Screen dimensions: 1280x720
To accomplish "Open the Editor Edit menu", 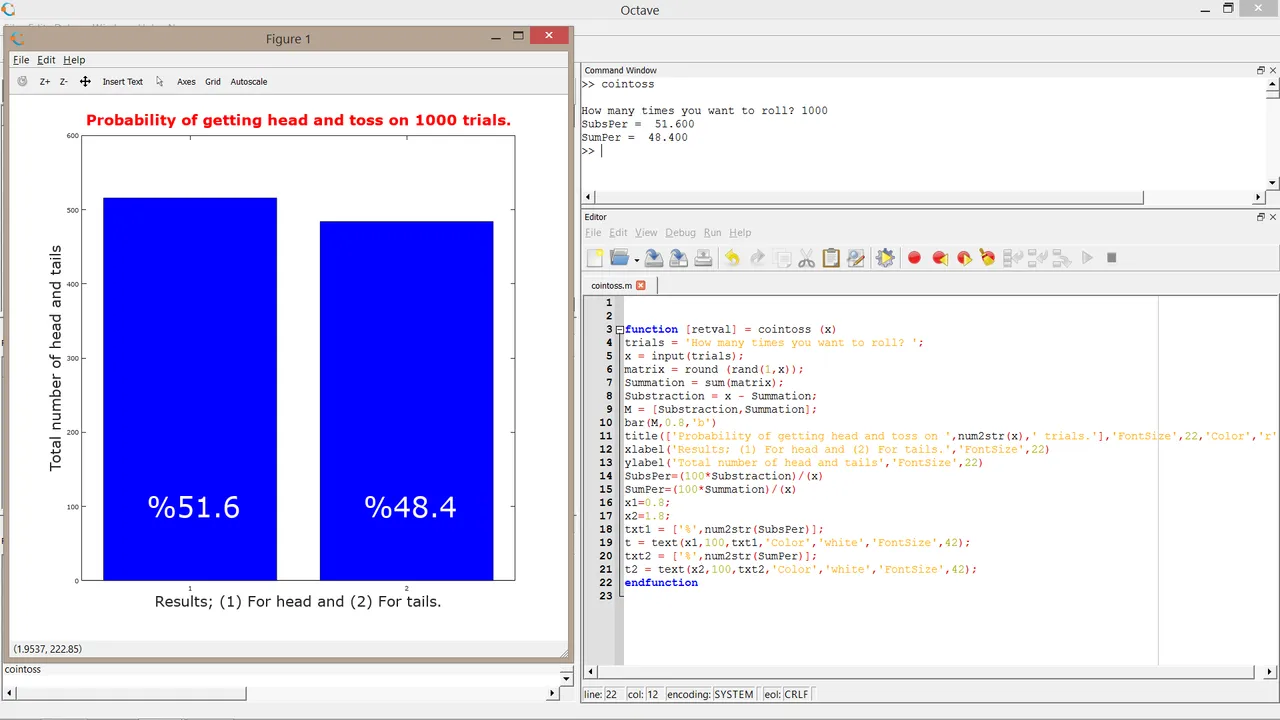I will tap(619, 233).
